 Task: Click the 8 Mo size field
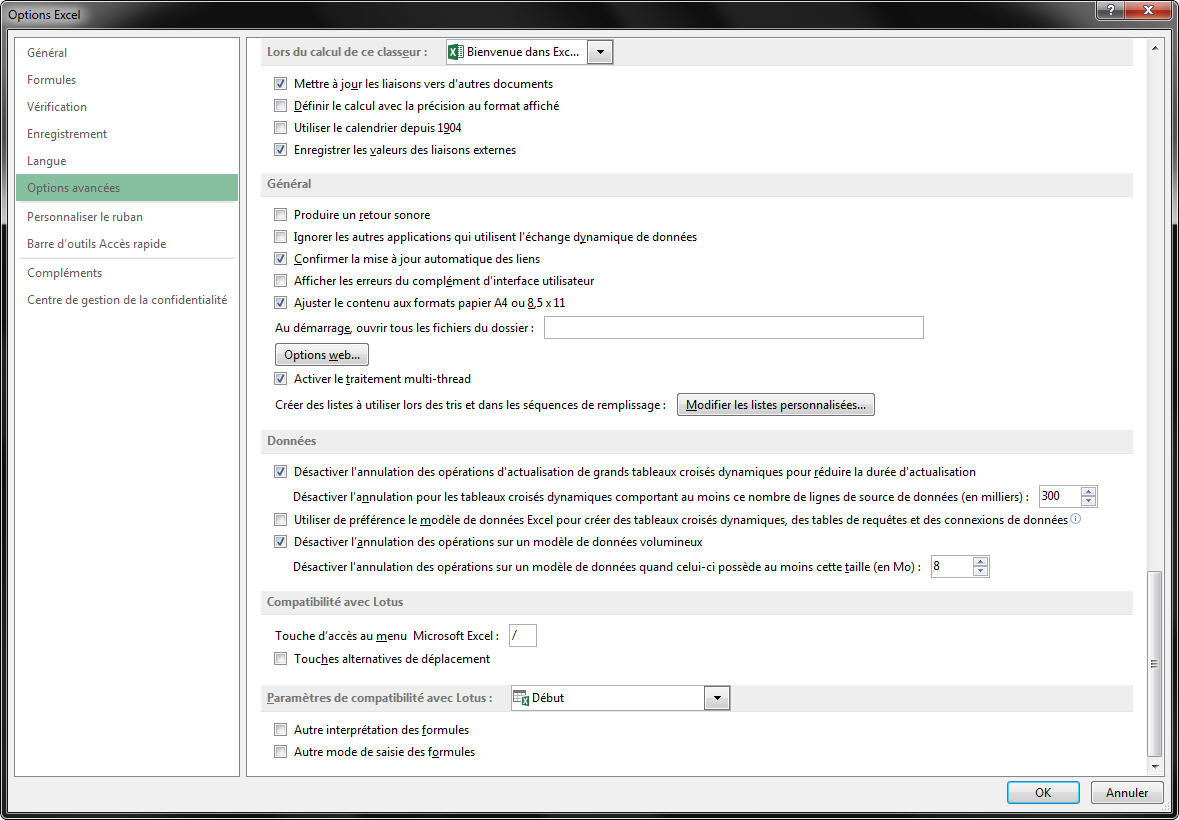pos(952,566)
